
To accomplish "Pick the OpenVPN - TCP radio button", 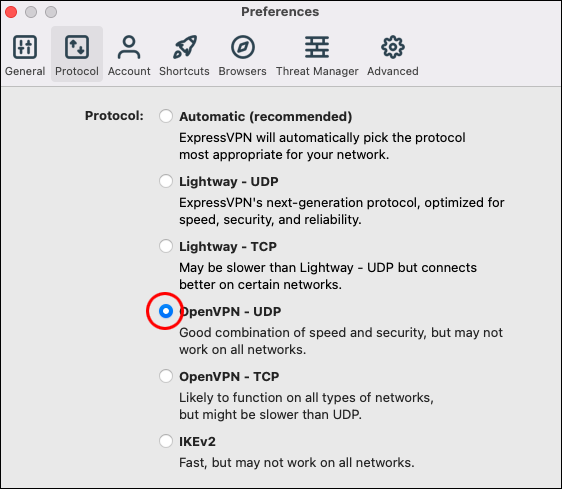I will tap(166, 376).
